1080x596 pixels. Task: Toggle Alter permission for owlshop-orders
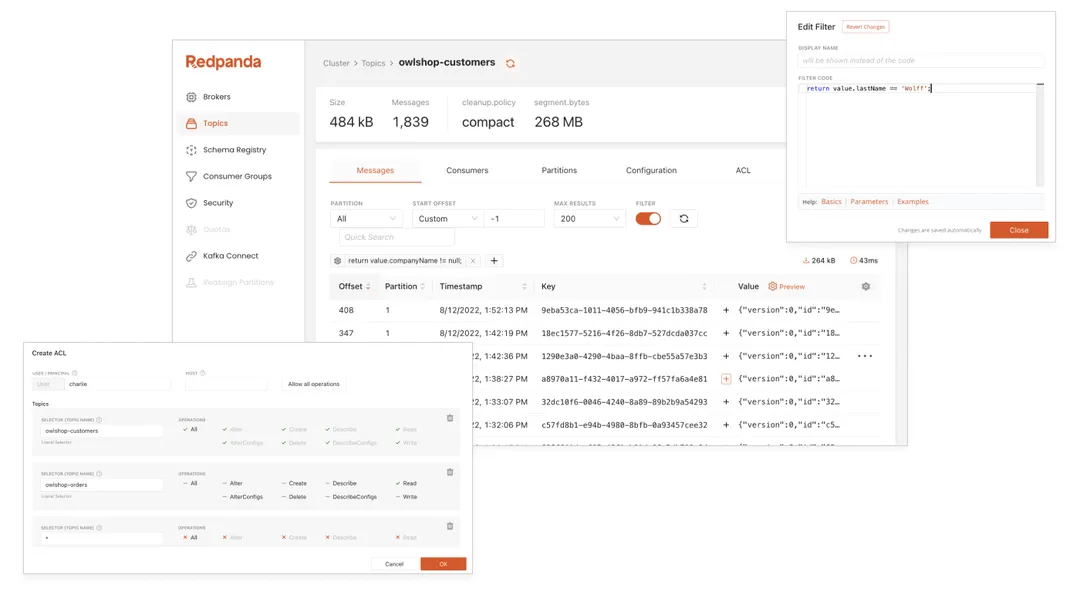click(233, 484)
